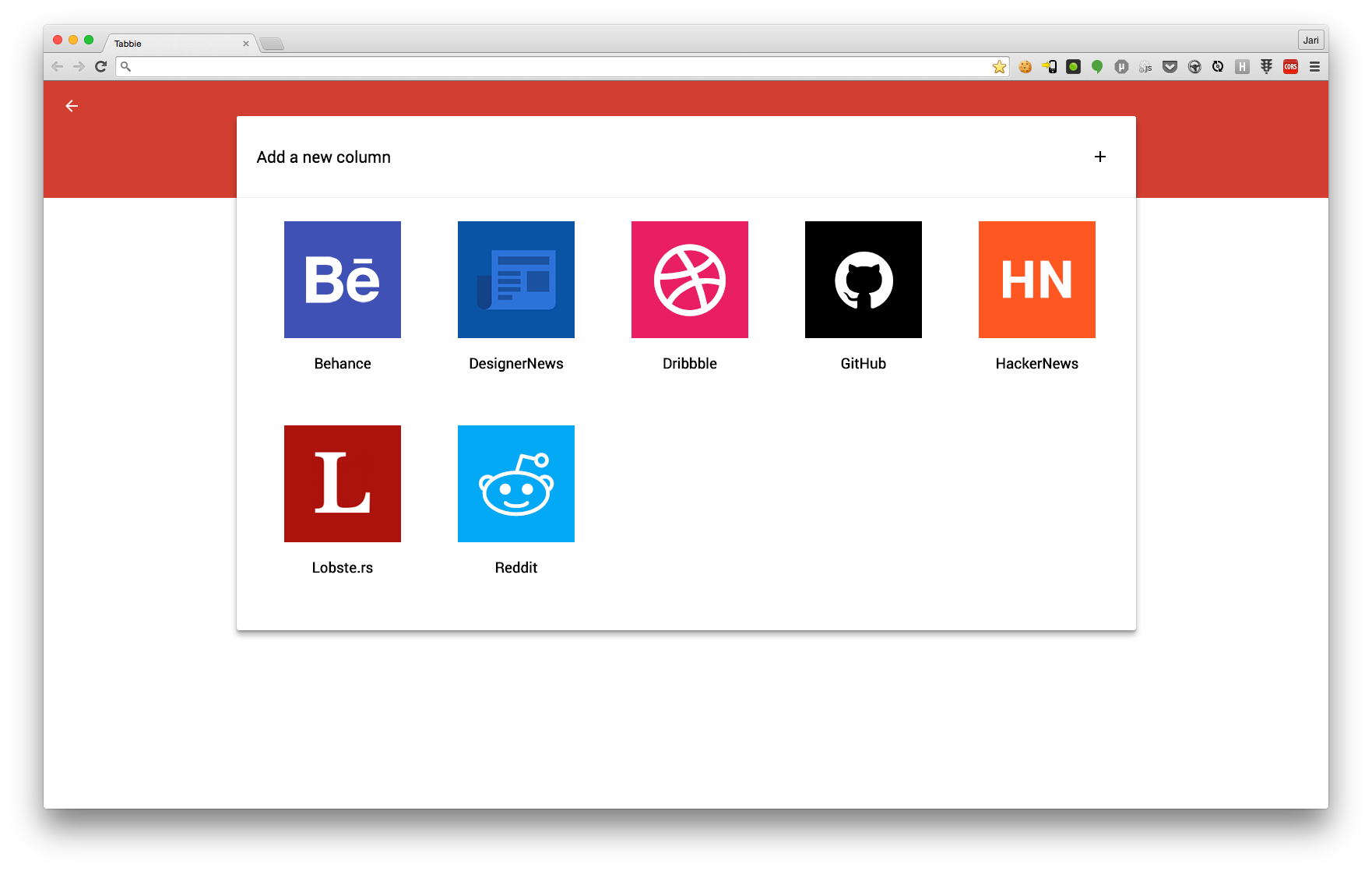Click the Behance text label

tap(343, 364)
